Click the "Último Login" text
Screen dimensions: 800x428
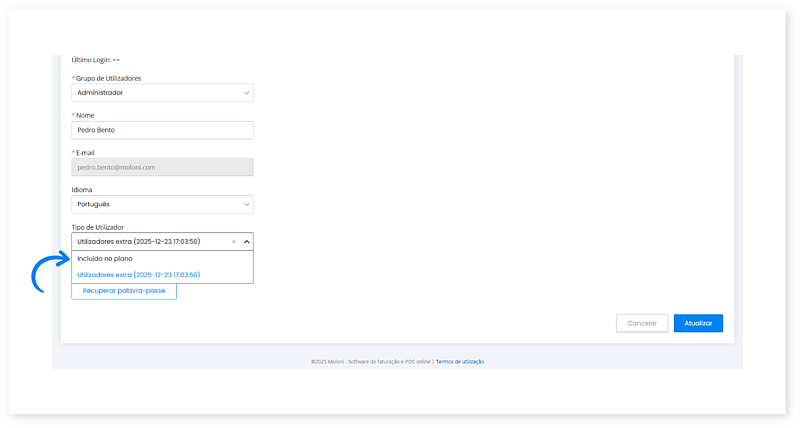click(95, 60)
